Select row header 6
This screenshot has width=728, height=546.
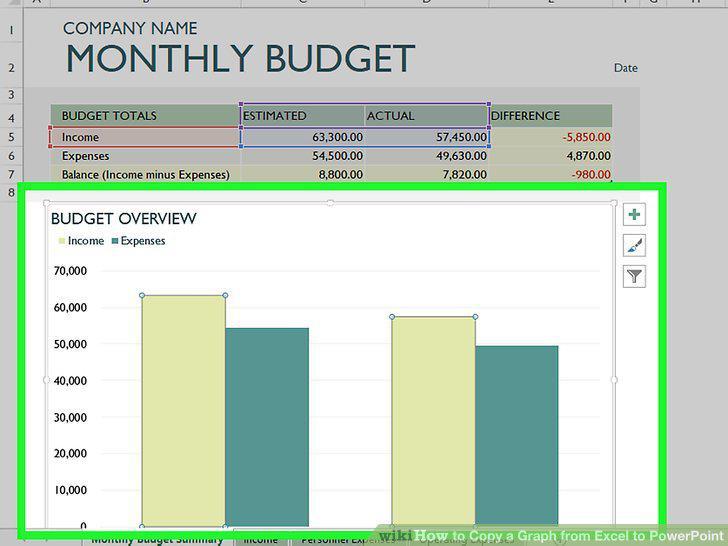click(11, 156)
